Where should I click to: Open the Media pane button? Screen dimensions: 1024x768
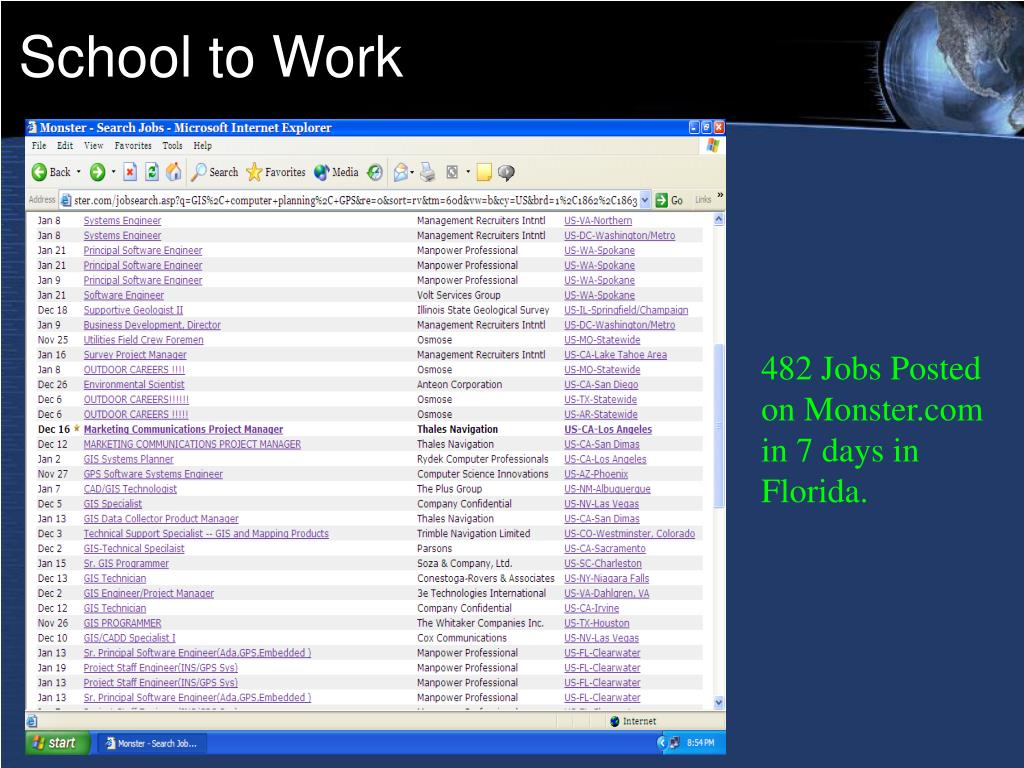pos(336,172)
